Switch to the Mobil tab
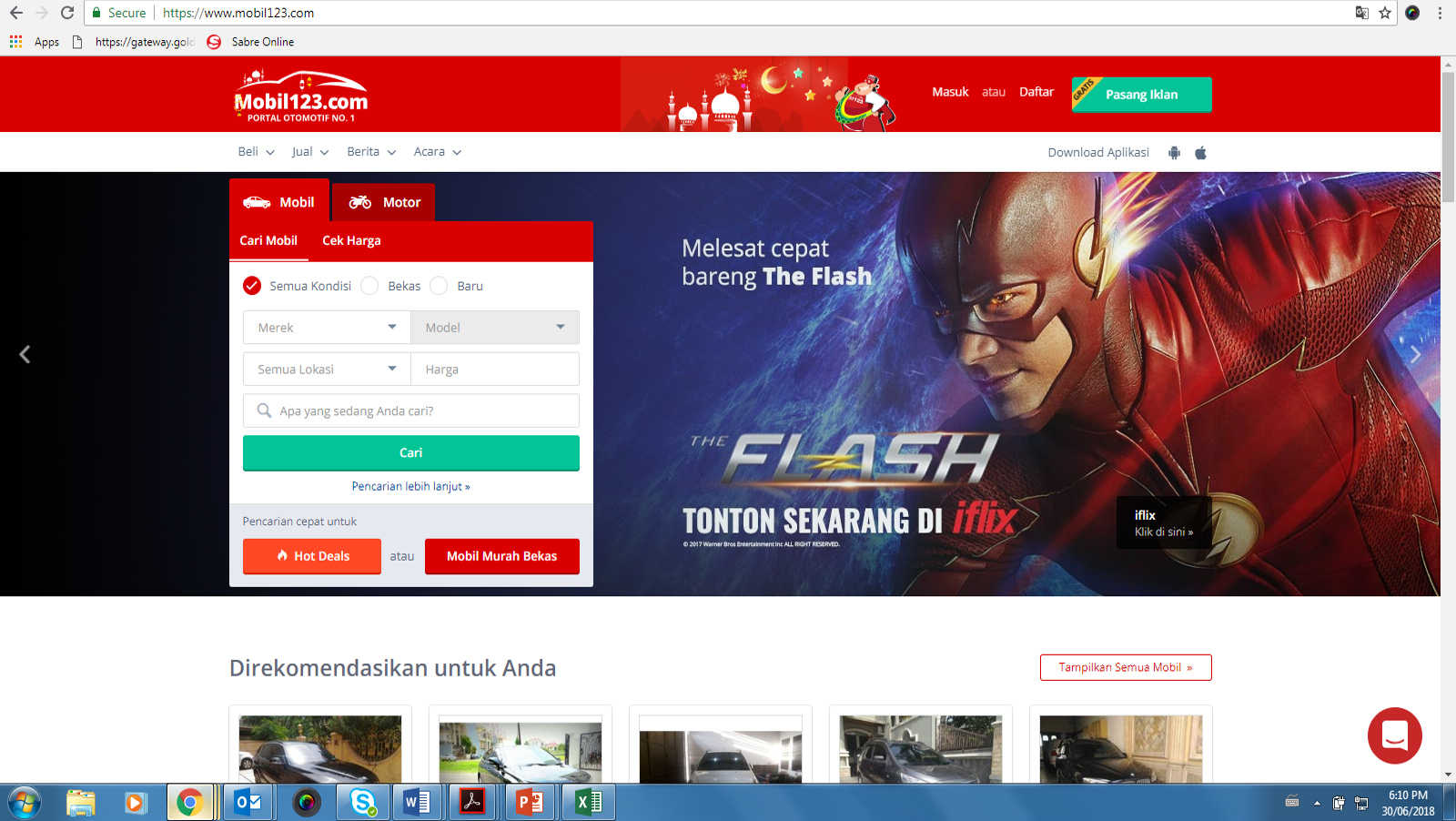Image resolution: width=1456 pixels, height=821 pixels. (279, 201)
